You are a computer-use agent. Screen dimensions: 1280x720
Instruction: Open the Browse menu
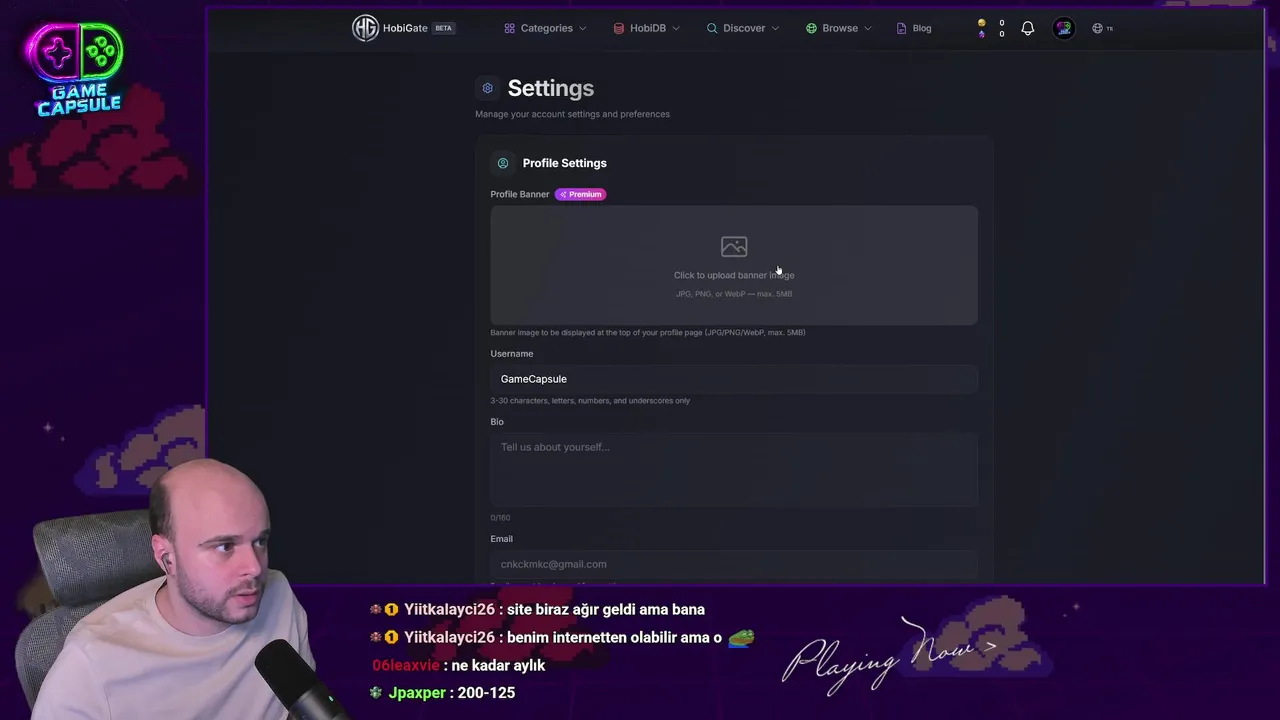(839, 28)
